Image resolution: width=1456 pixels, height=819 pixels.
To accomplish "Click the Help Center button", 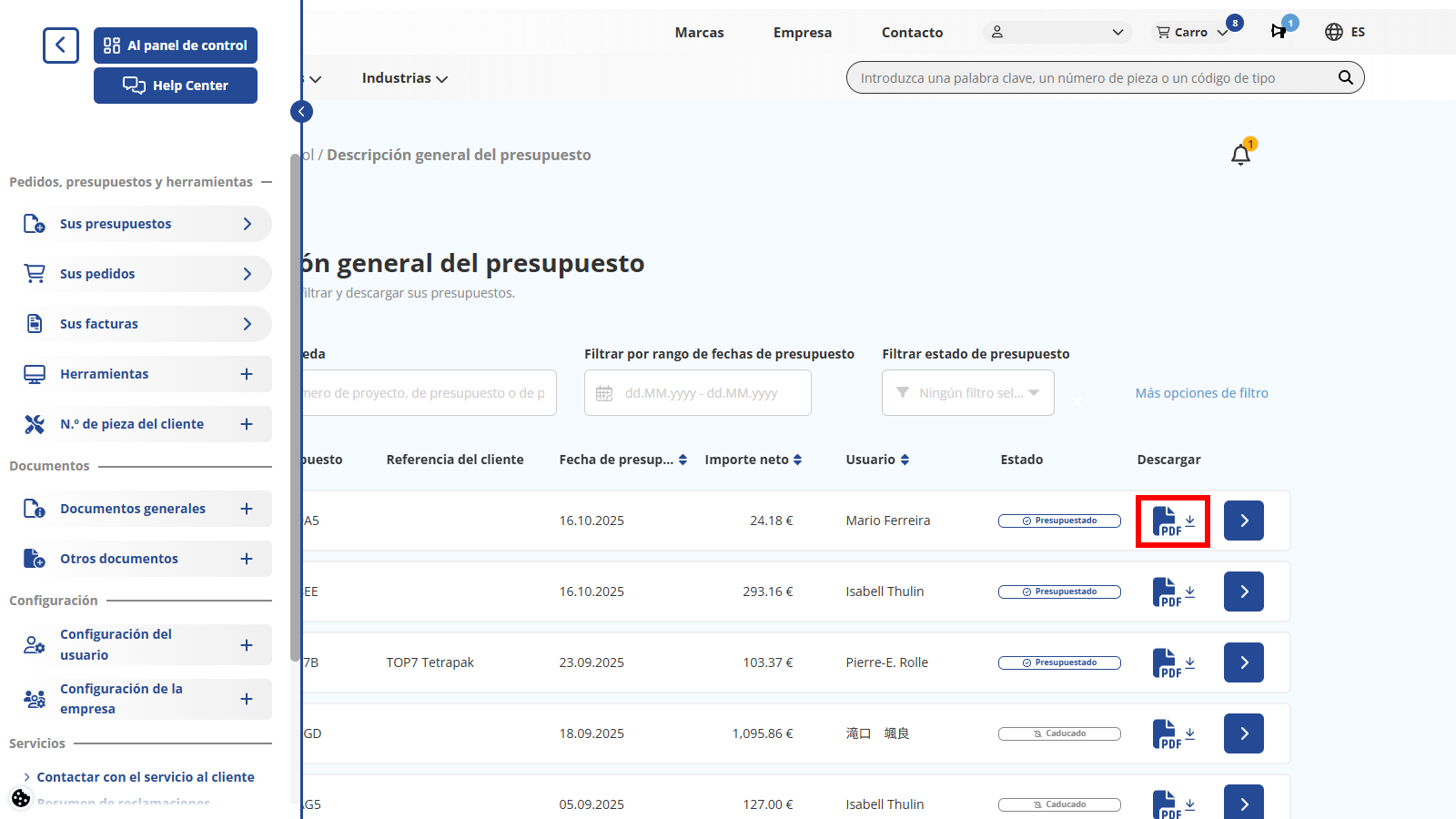I will (176, 86).
